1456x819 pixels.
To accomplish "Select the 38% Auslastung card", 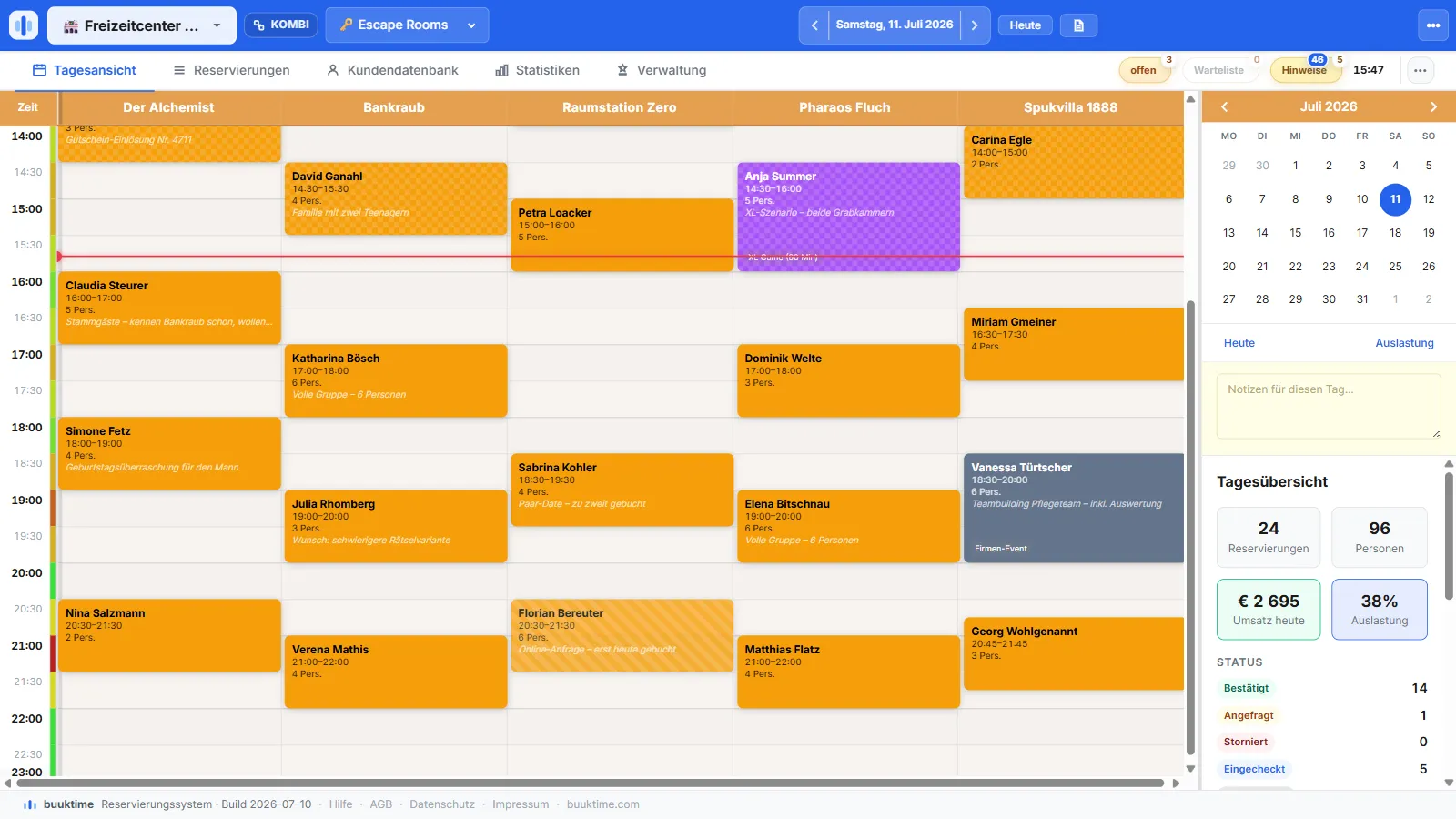I will pos(1380,610).
